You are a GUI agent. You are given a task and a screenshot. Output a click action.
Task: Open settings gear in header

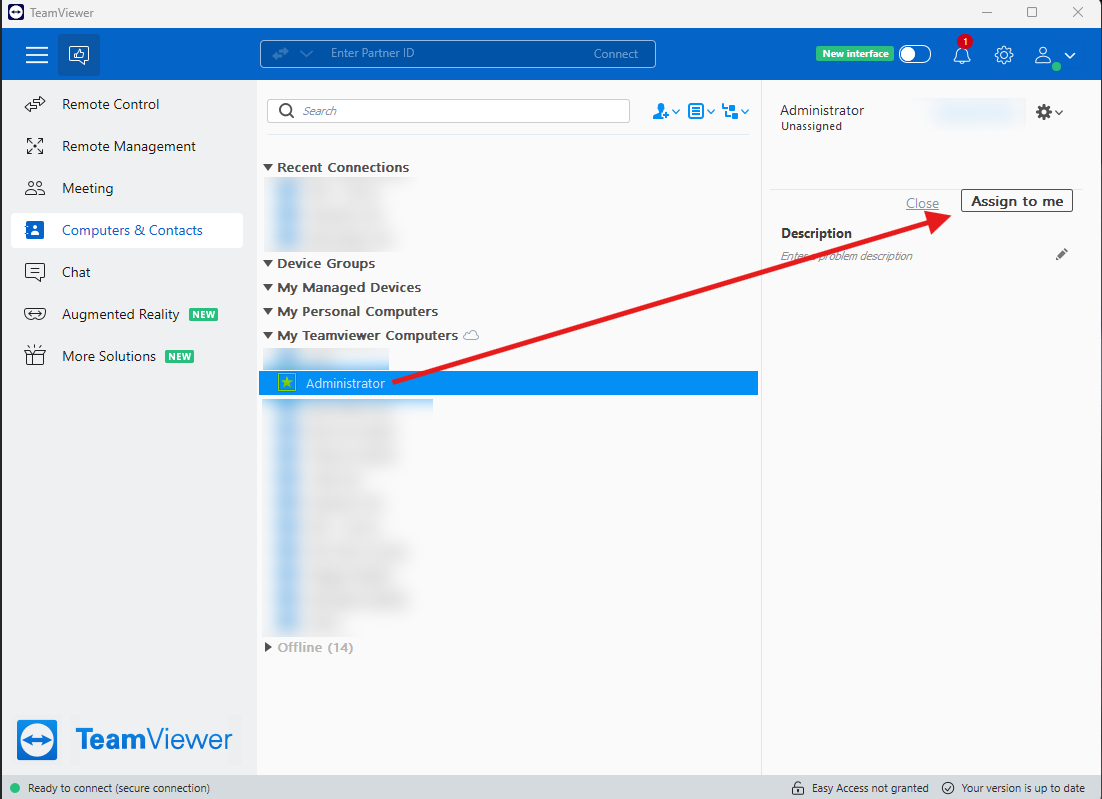coord(1004,54)
